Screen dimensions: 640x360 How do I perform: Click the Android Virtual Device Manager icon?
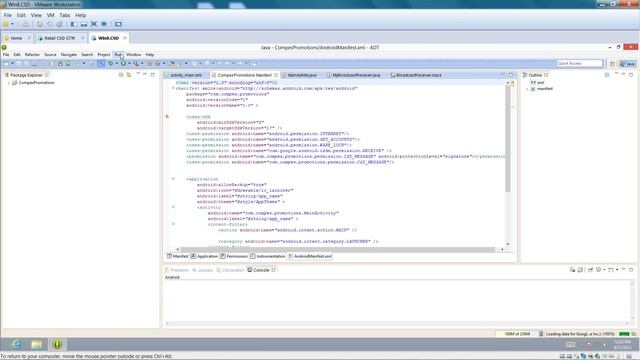[68, 64]
